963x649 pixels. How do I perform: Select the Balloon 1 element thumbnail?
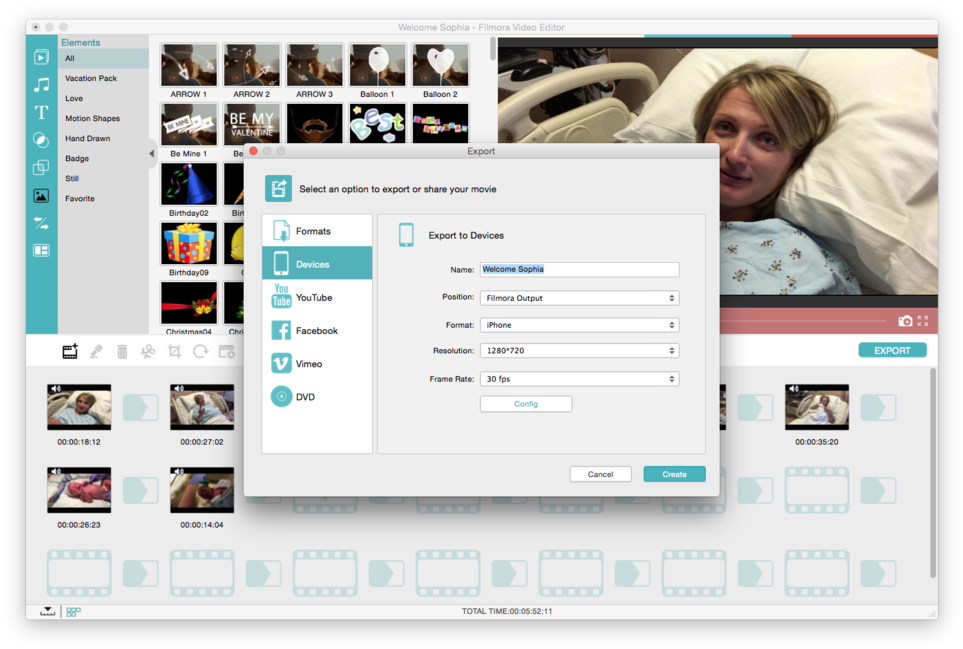[377, 63]
